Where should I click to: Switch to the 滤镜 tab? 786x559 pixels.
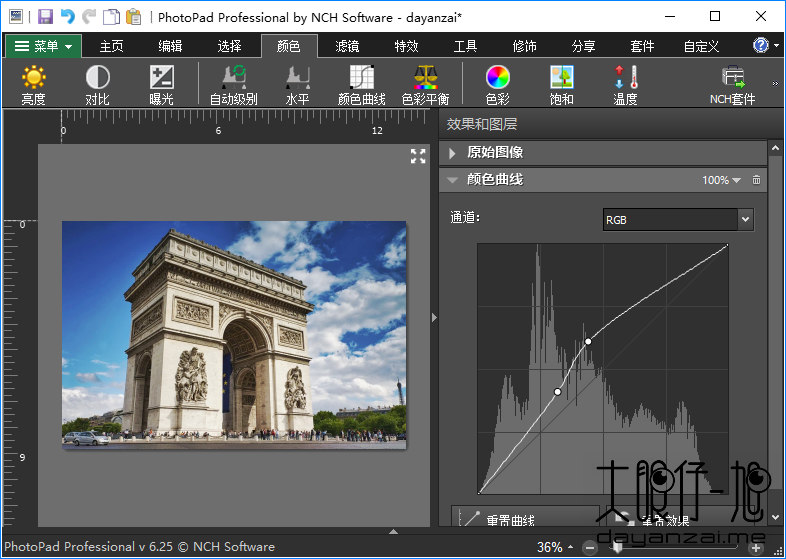[347, 46]
